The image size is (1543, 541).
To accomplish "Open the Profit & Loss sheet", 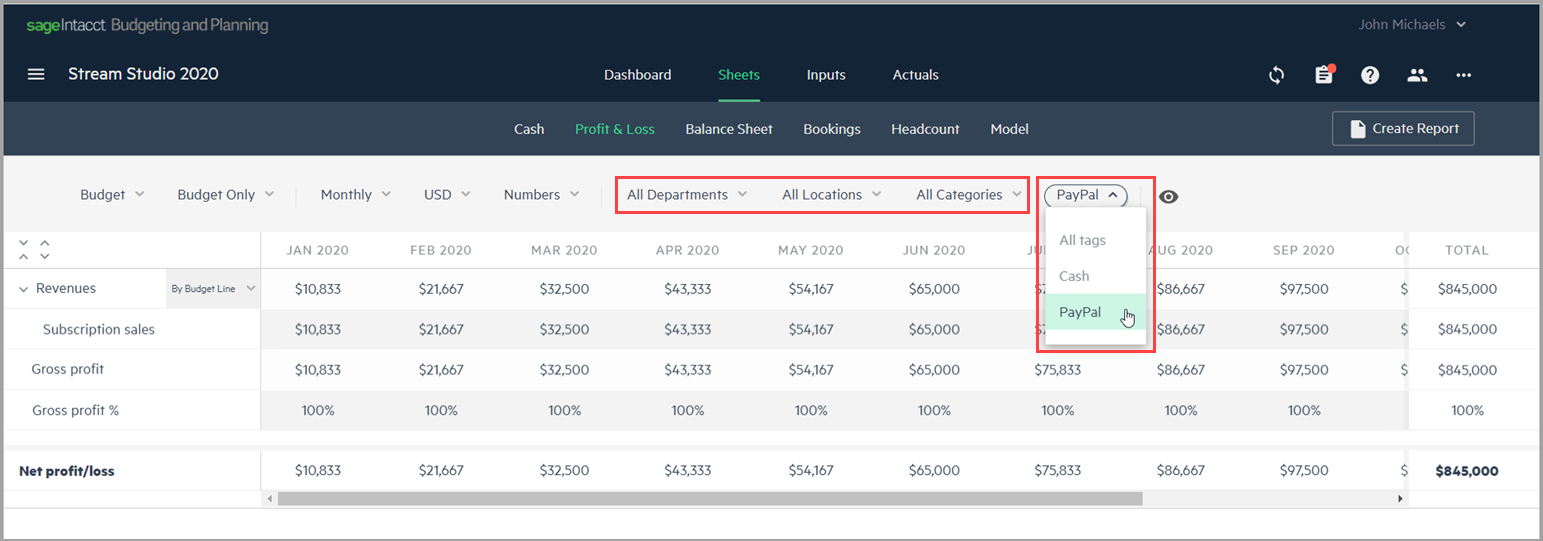I will [x=615, y=129].
